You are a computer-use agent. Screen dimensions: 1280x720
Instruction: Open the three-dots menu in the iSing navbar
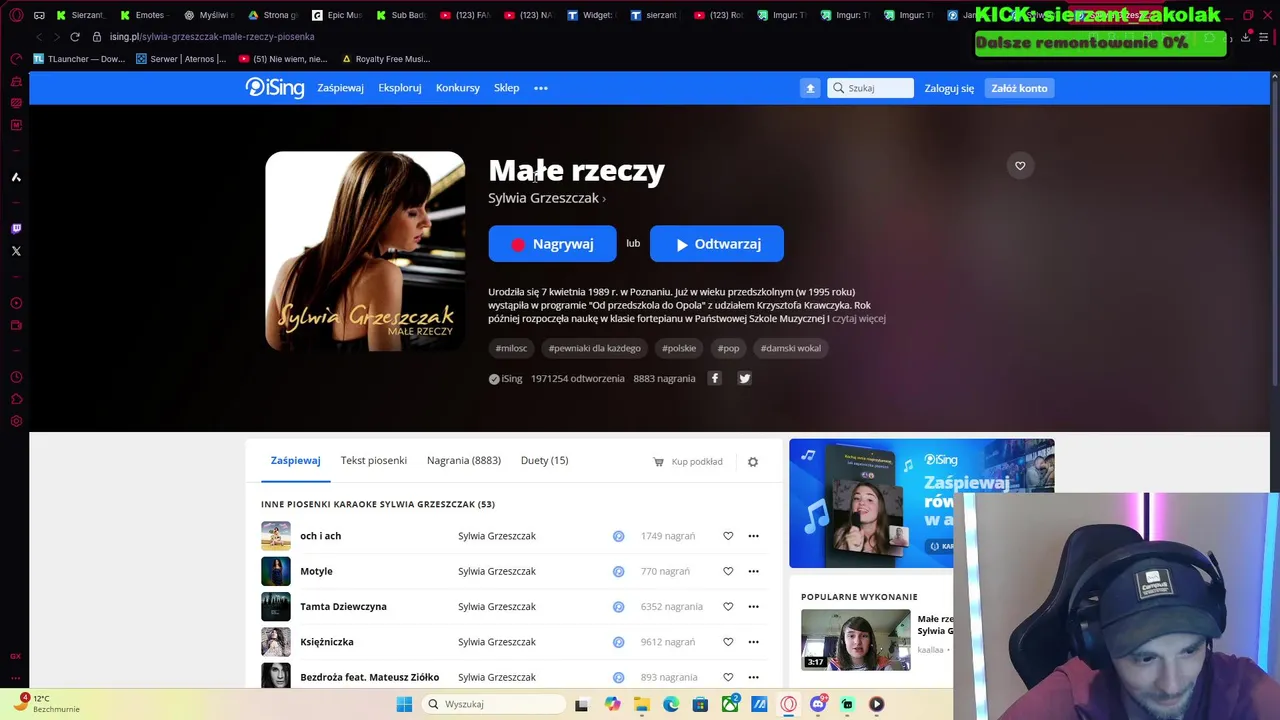pyautogui.click(x=541, y=88)
